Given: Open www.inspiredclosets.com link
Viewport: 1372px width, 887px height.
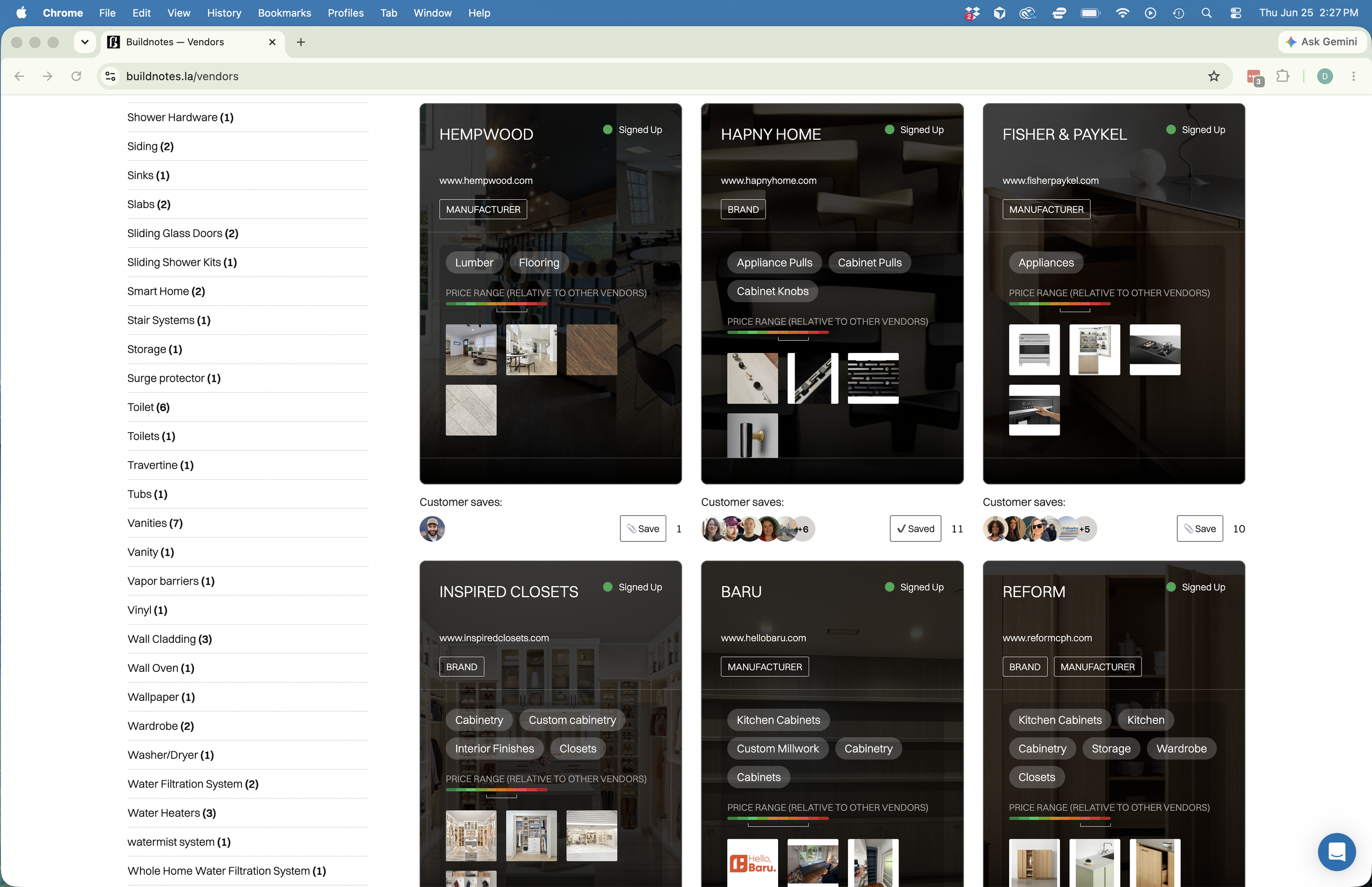Looking at the screenshot, I should (494, 638).
